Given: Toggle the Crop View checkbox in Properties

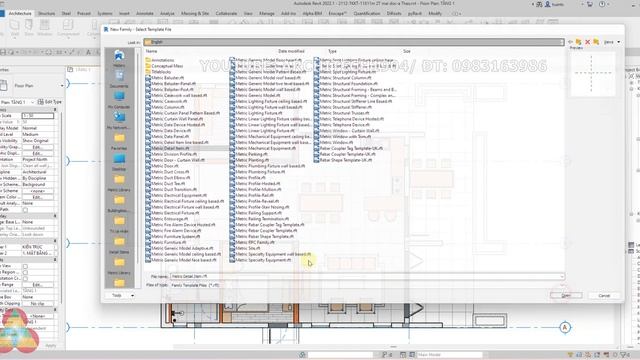Looking at the screenshot, I should coord(25,266).
